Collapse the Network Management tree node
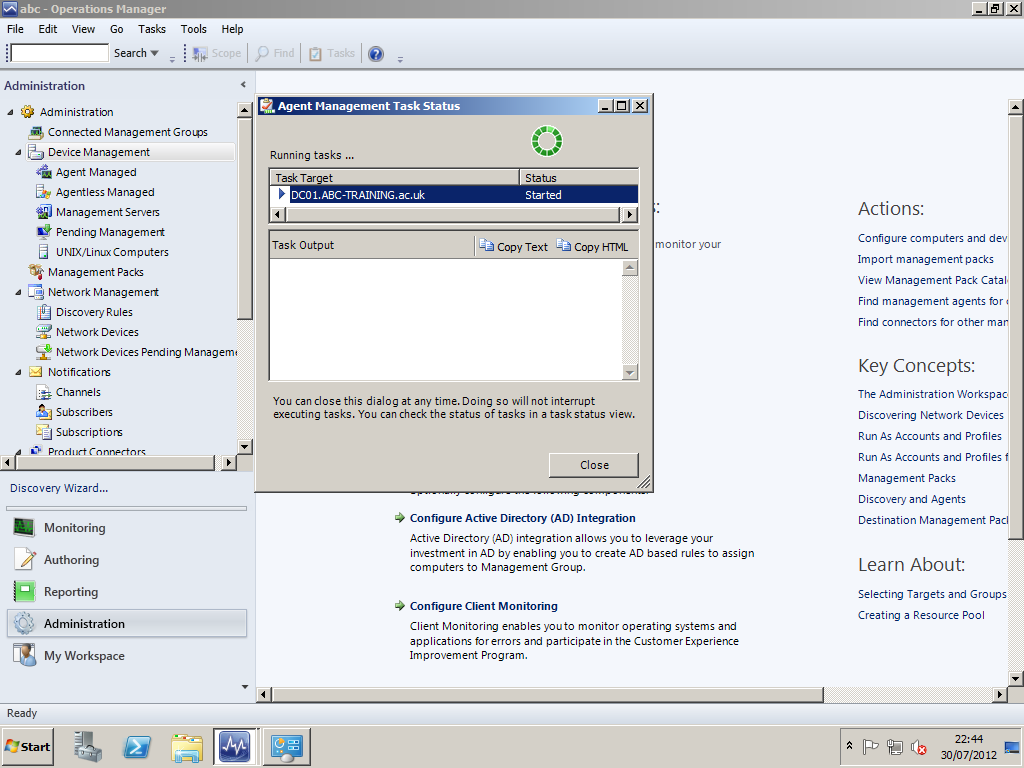 tap(18, 293)
